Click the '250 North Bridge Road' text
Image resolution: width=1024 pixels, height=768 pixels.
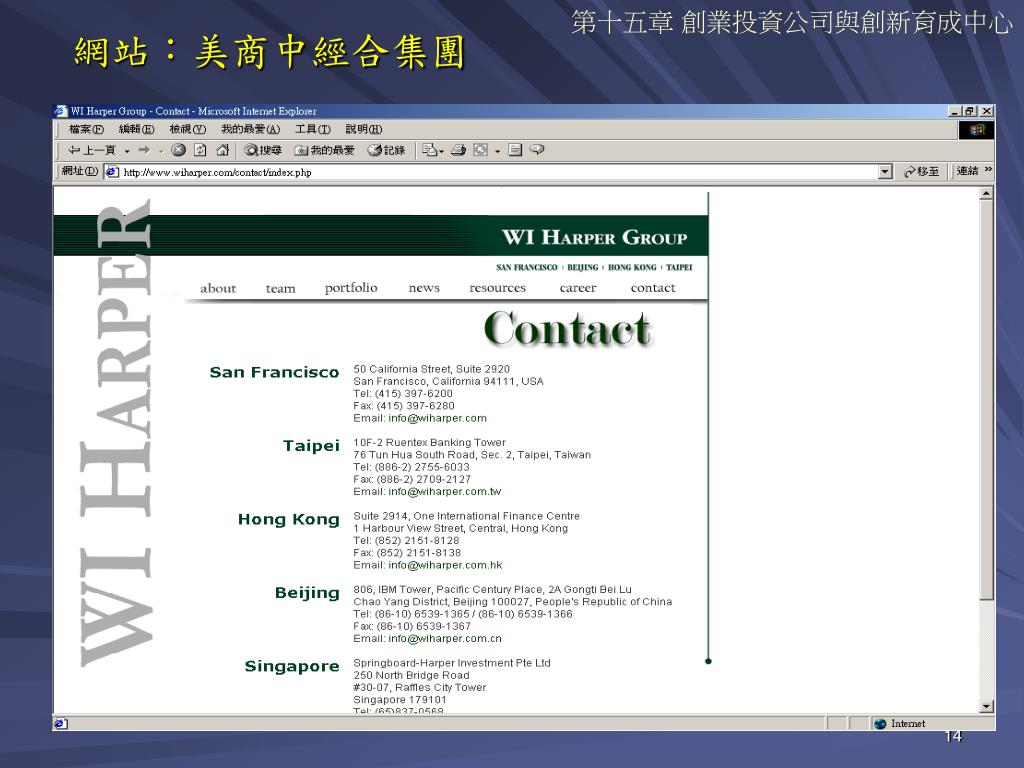click(411, 675)
